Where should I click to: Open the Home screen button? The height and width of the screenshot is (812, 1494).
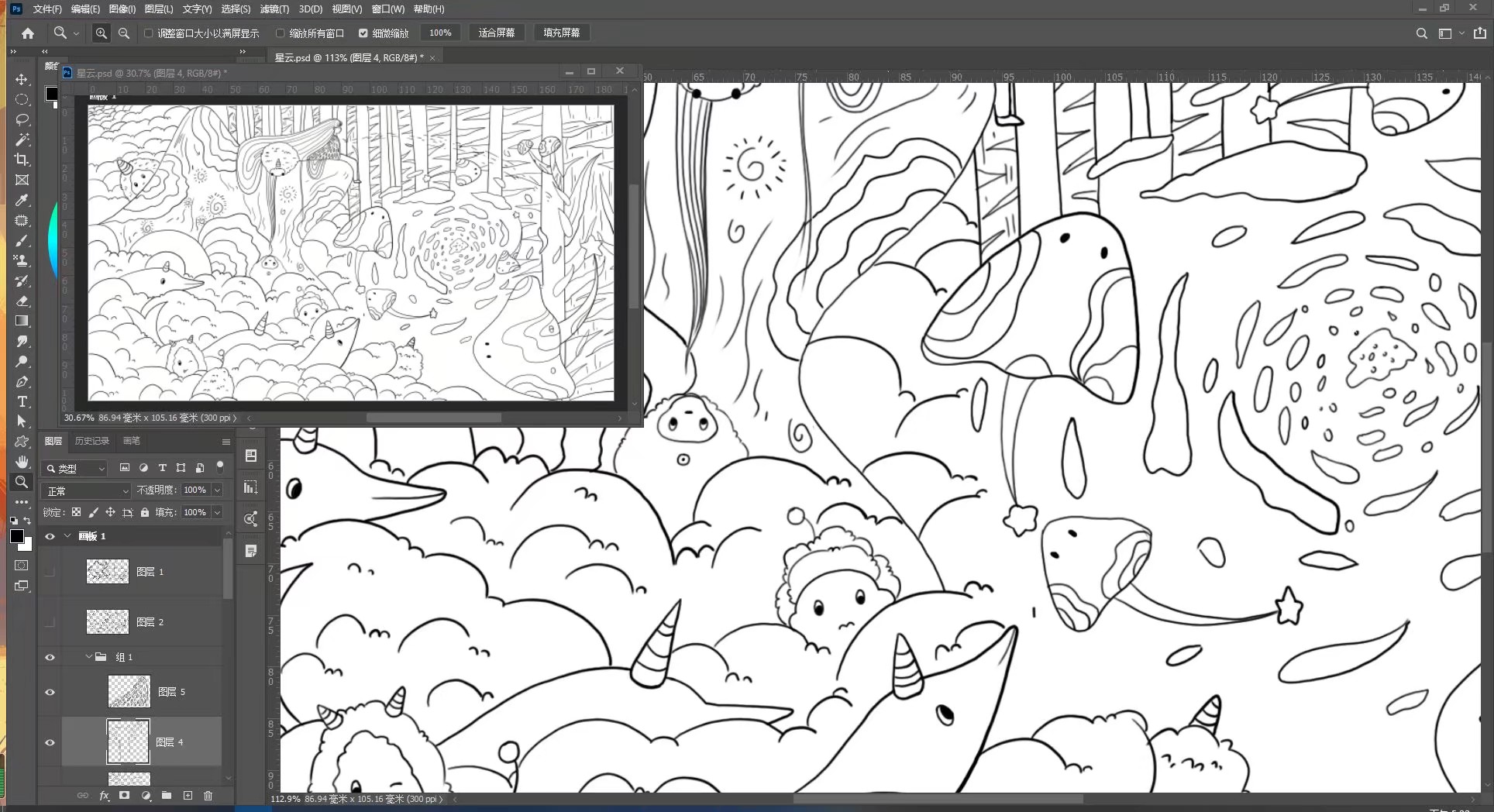click(28, 33)
